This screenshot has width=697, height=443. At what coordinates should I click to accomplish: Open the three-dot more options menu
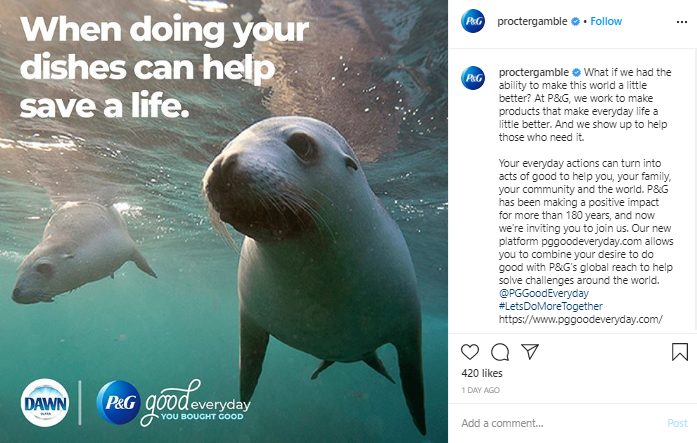[681, 22]
